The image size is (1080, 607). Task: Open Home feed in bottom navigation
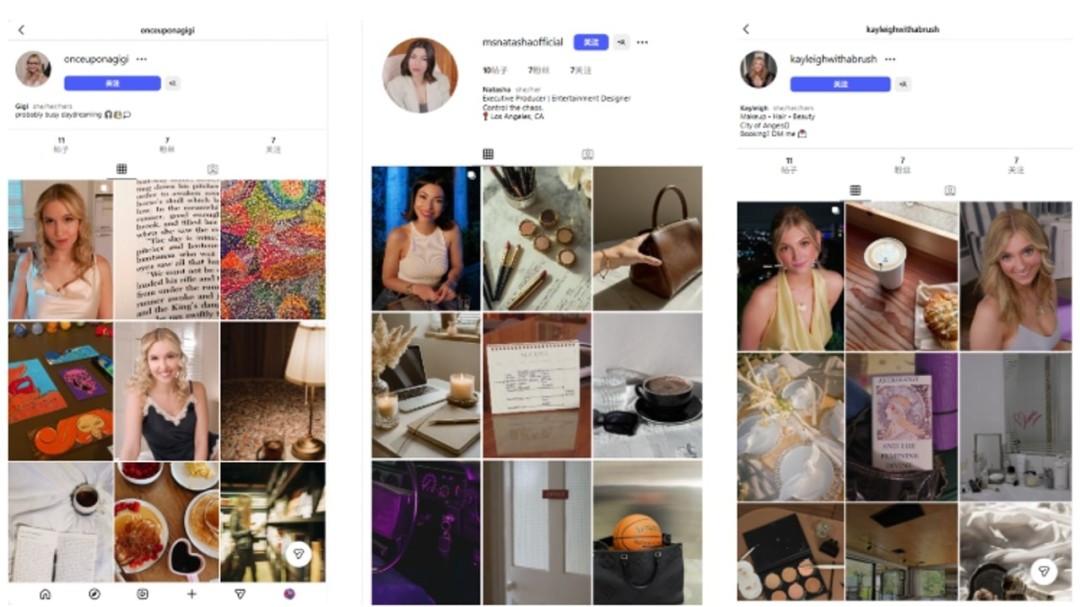45,594
